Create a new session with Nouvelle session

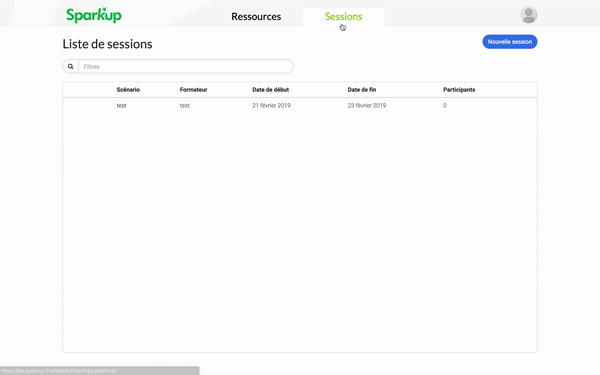click(x=510, y=42)
